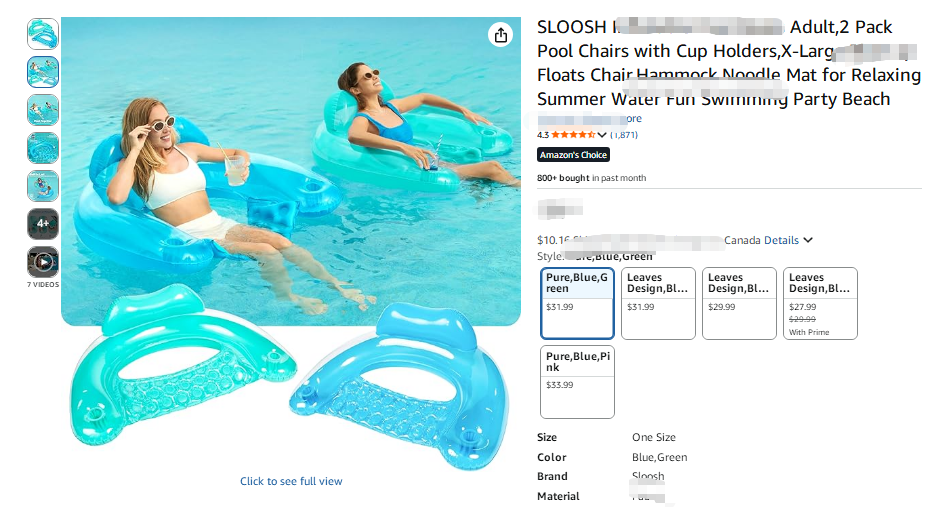Expand the shipping Details chevron

(x=808, y=240)
